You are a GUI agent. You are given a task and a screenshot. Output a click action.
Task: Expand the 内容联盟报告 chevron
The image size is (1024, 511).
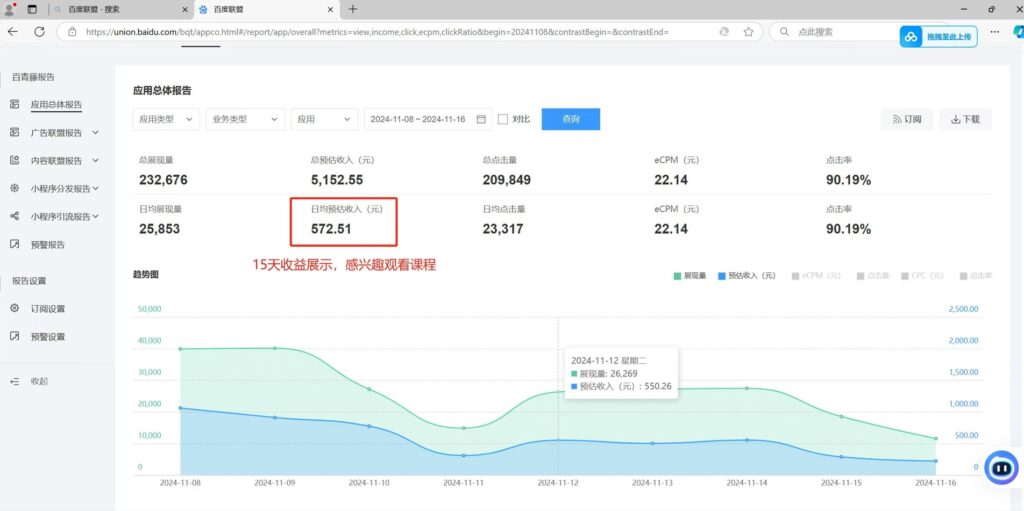(x=95, y=160)
